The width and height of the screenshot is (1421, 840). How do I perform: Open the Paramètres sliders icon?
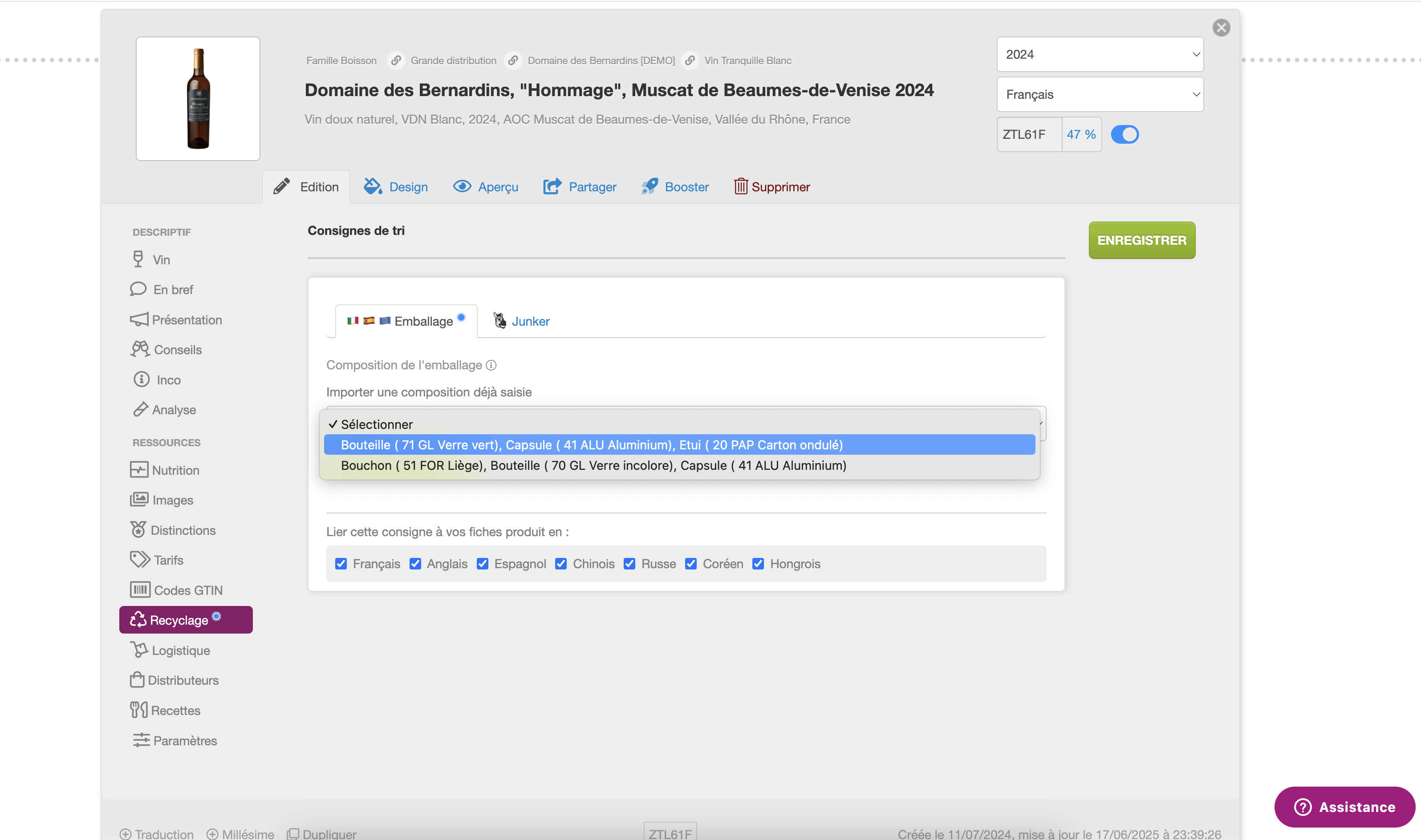(x=141, y=740)
